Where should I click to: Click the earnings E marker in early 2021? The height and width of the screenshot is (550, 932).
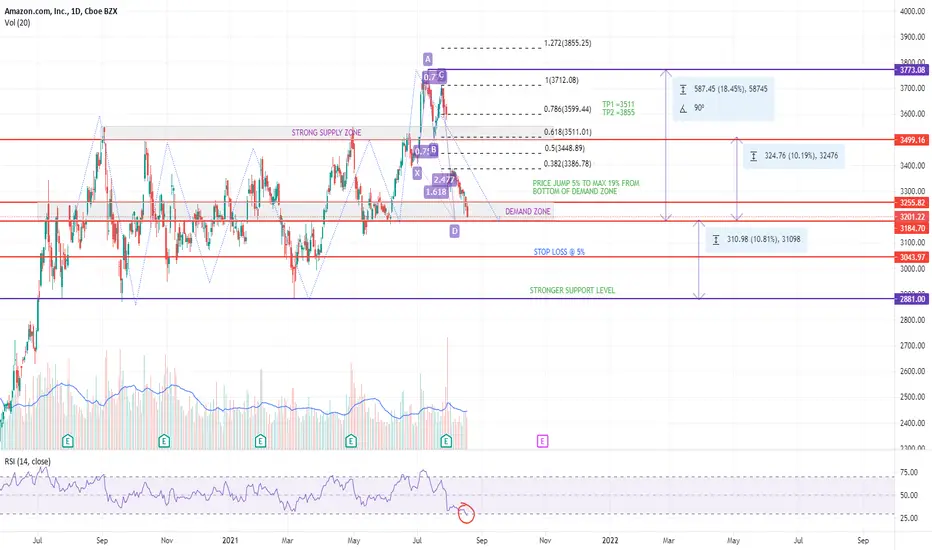260,441
